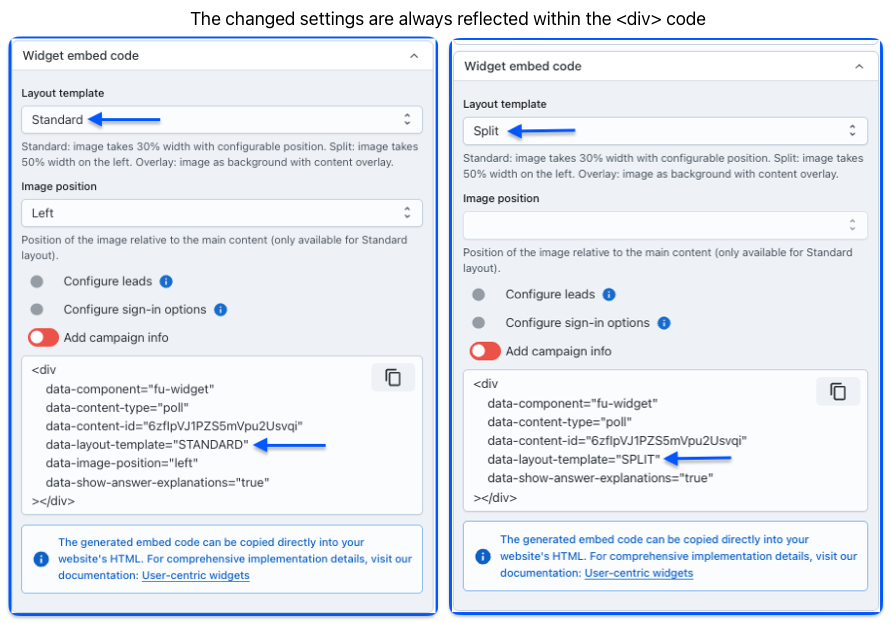Screen dimensions: 891x623
Task: Copy embed code in the left panel
Action: [393, 377]
